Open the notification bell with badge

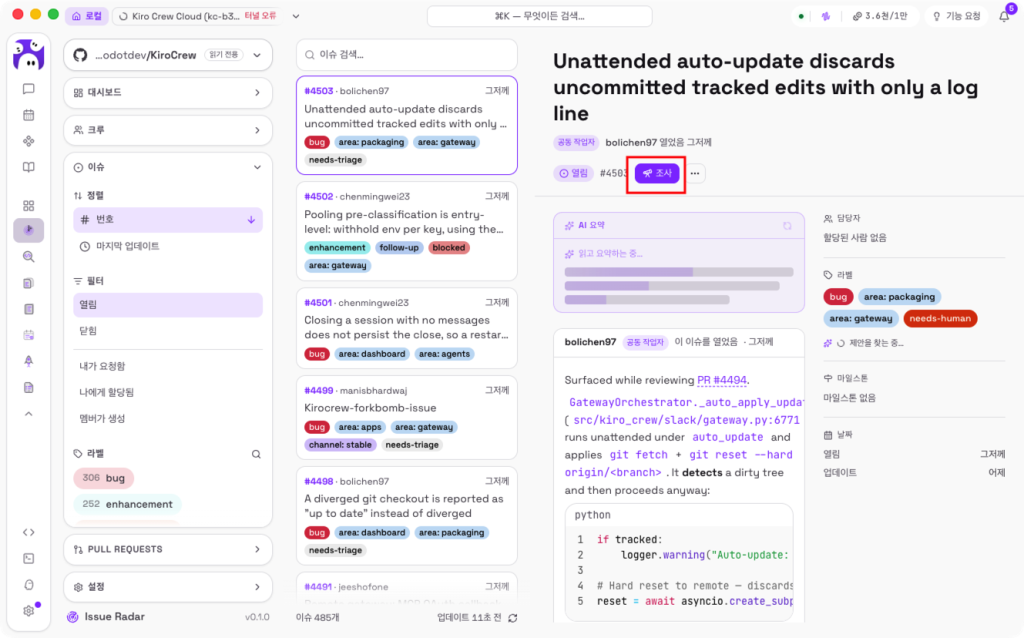click(1004, 16)
